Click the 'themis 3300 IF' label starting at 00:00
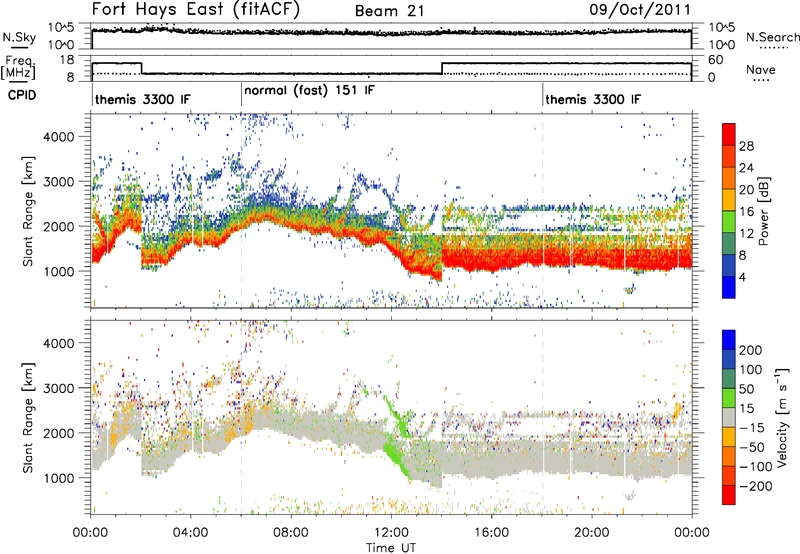The image size is (800, 554). pos(142,99)
